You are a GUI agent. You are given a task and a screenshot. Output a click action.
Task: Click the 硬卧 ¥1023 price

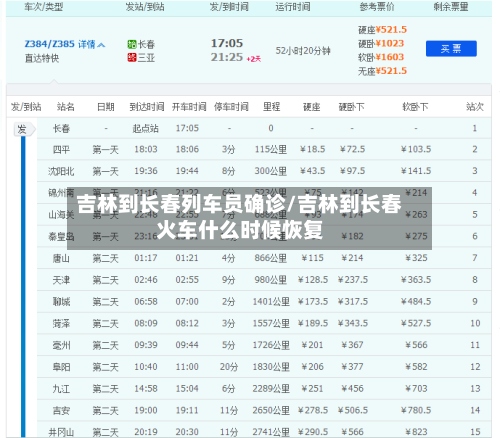pyautogui.click(x=381, y=43)
